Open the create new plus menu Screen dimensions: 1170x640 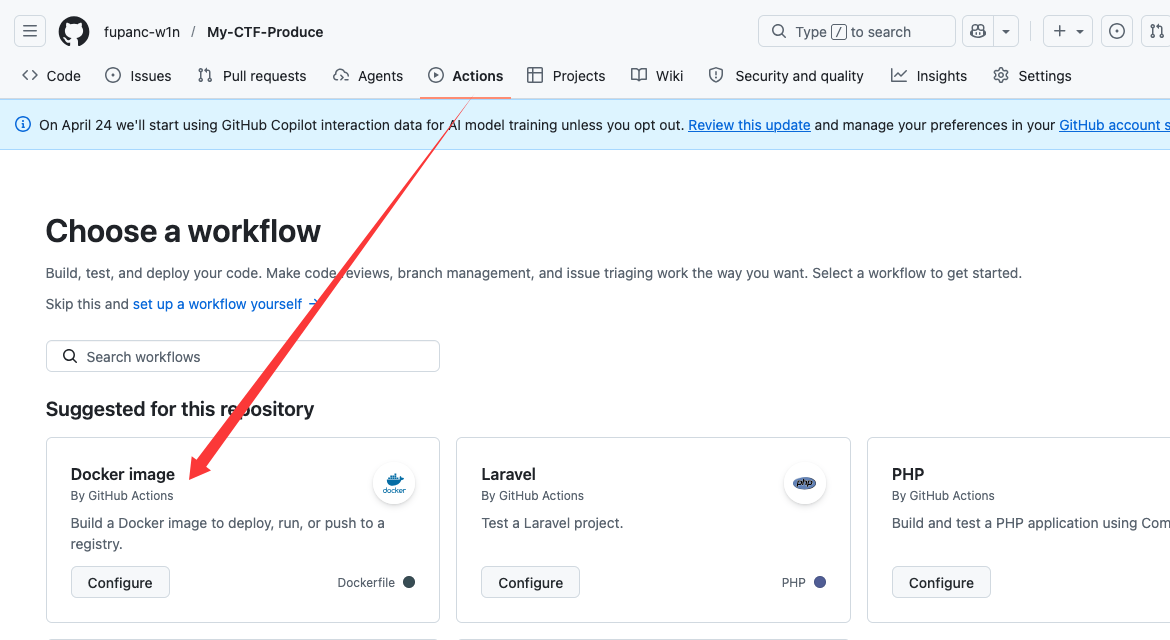click(x=1068, y=31)
